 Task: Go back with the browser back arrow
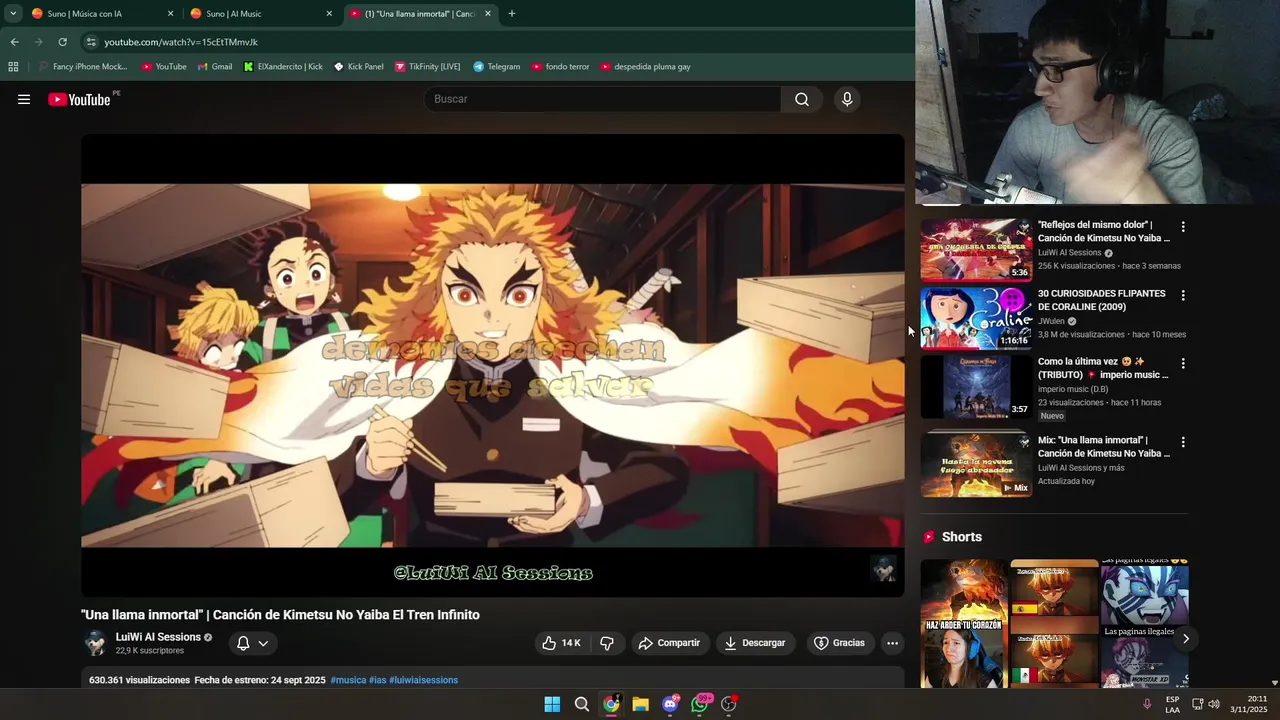click(x=14, y=42)
